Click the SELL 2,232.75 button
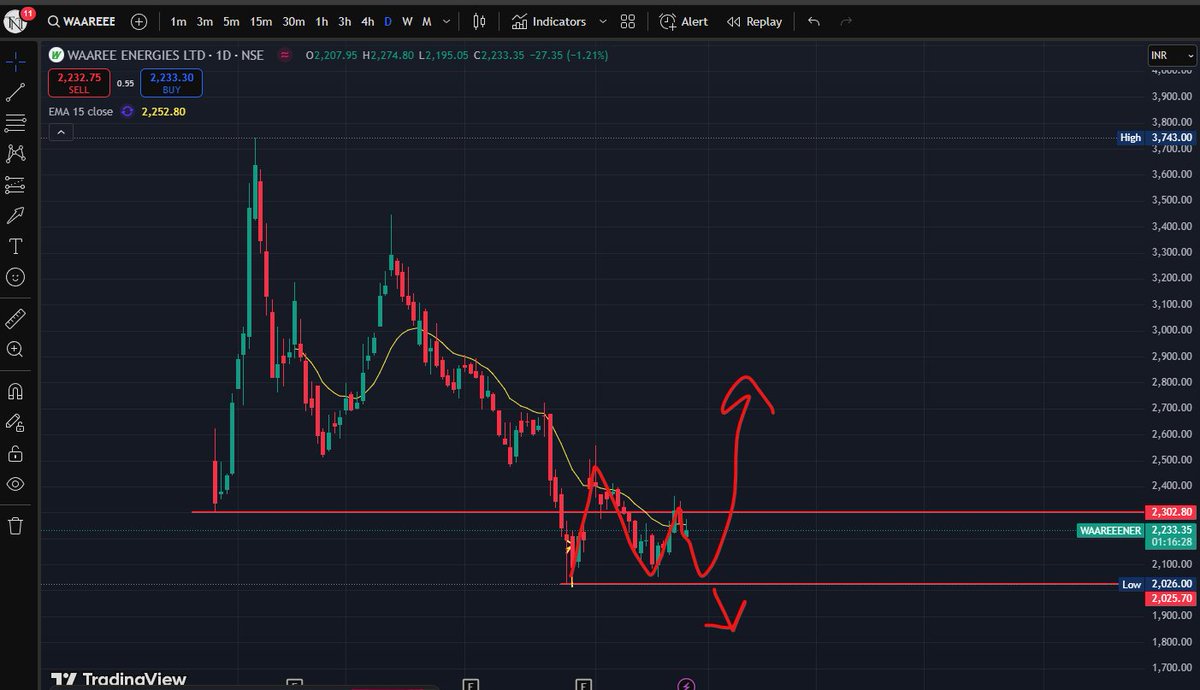 point(79,83)
